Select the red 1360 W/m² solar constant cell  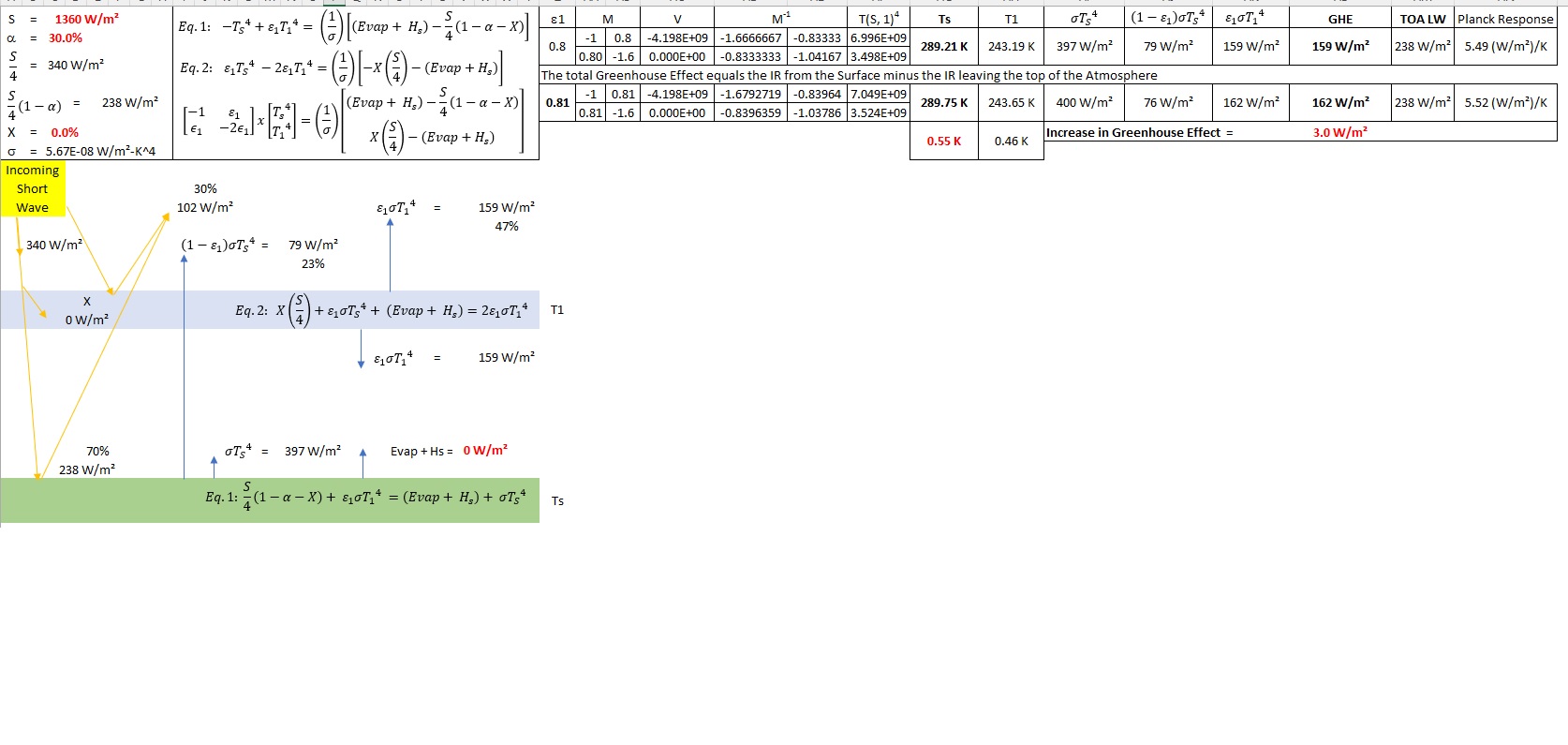click(86, 19)
